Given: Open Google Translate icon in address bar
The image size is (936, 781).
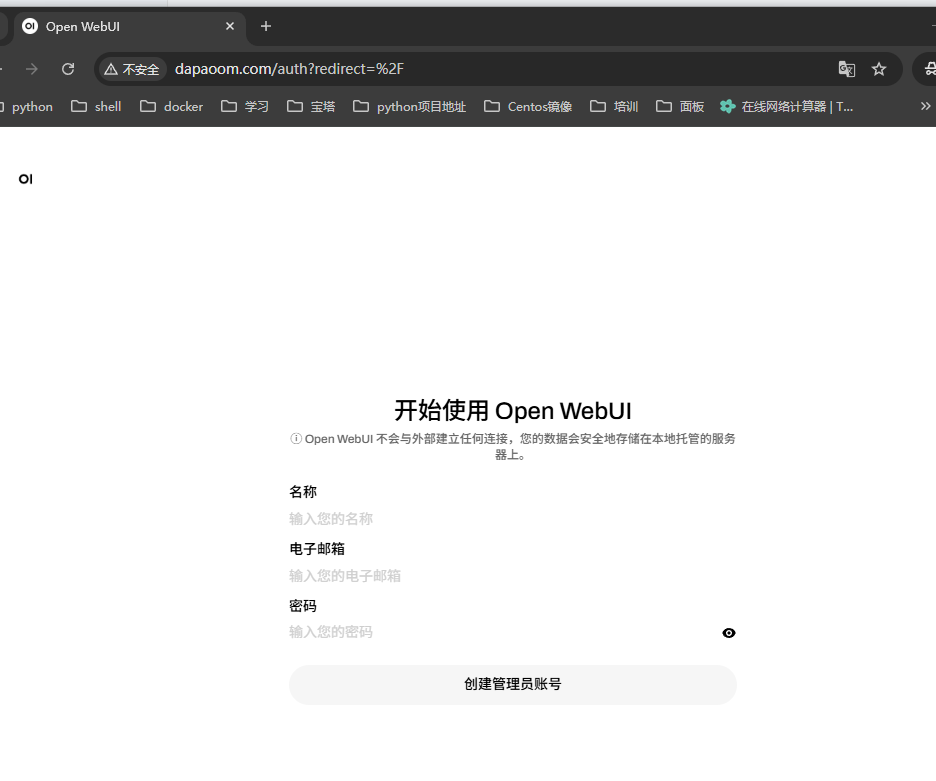Looking at the screenshot, I should [x=846, y=69].
